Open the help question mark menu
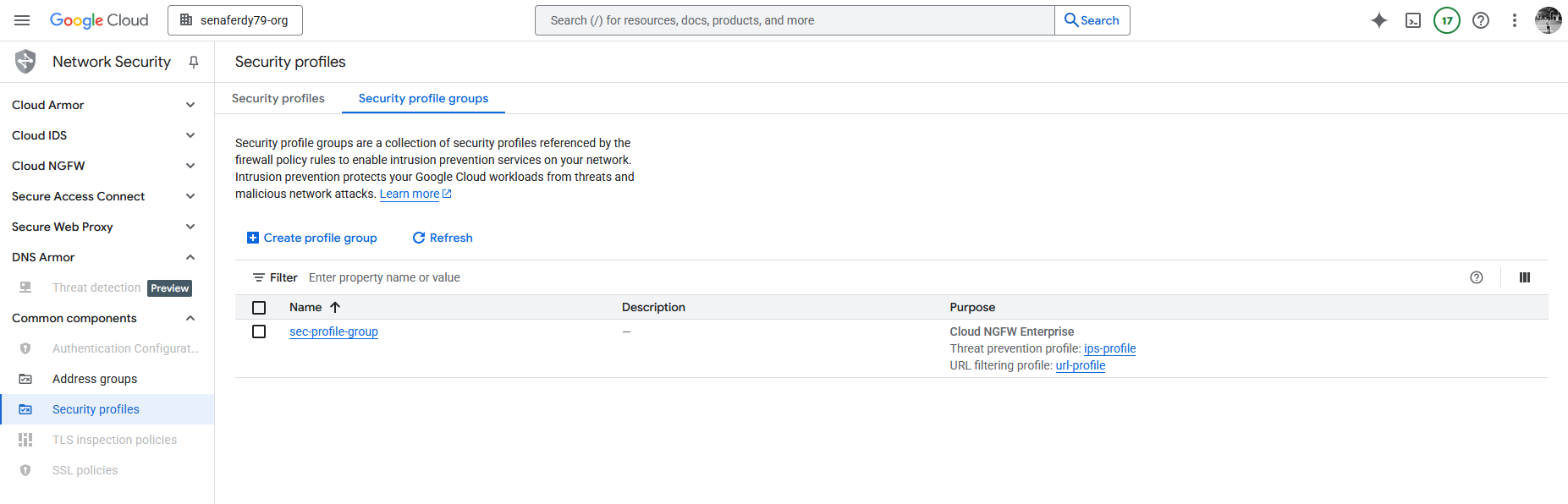The image size is (1568, 504). point(1480,20)
